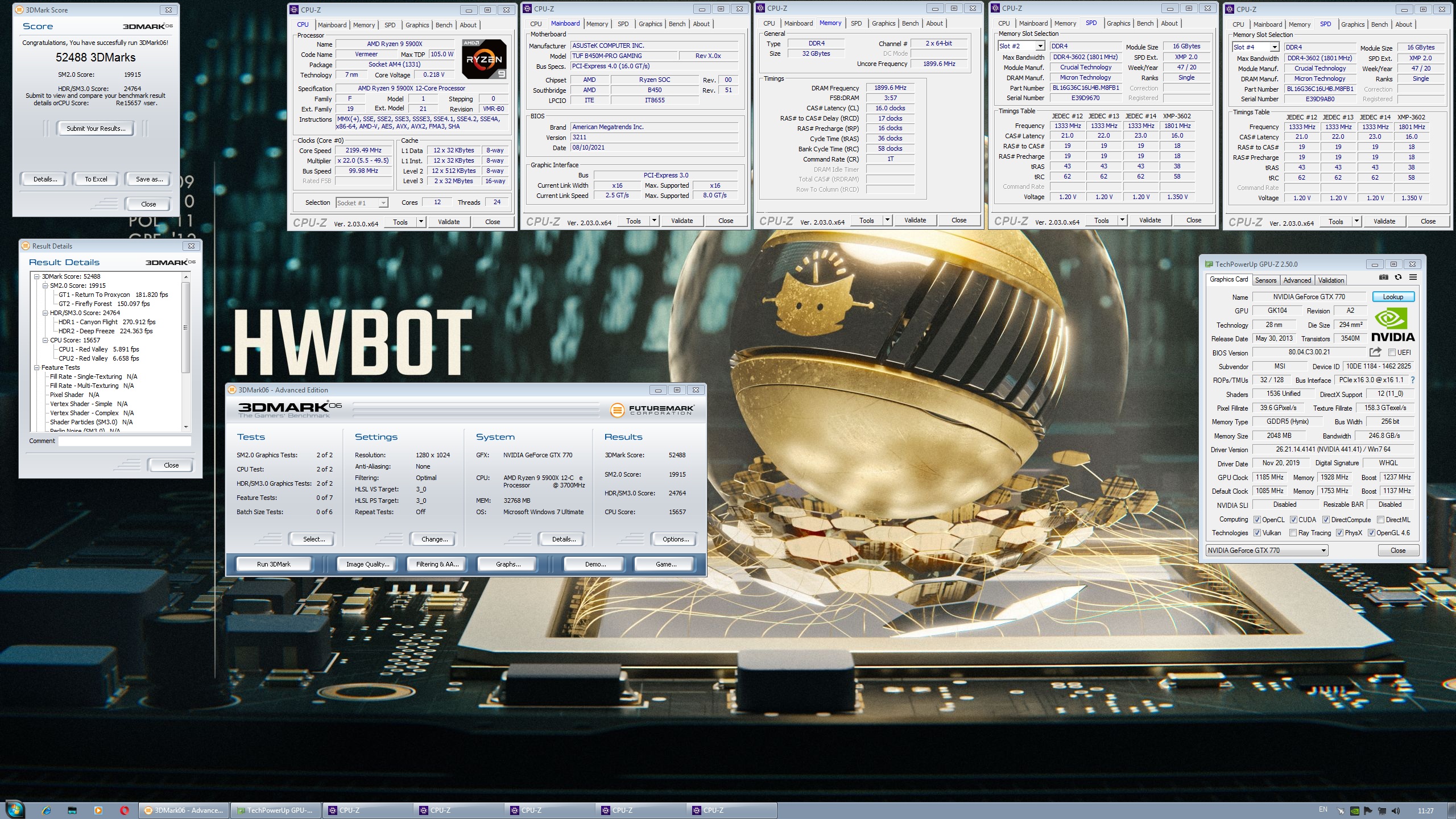Open the Tools dropdown arrow in the first CPU-Z window
Image resolution: width=1456 pixels, height=819 pixels.
click(x=421, y=221)
